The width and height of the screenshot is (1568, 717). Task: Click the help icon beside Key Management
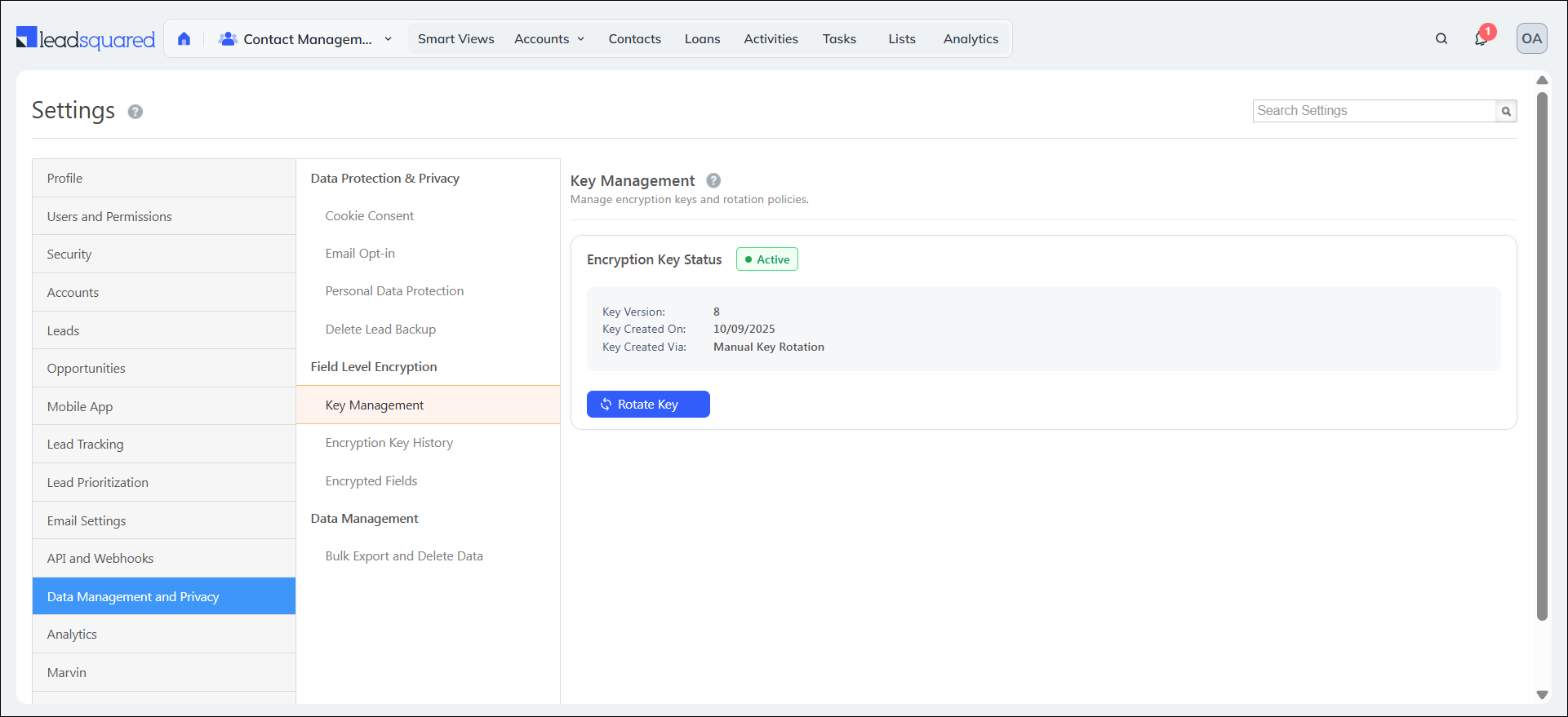click(x=713, y=181)
